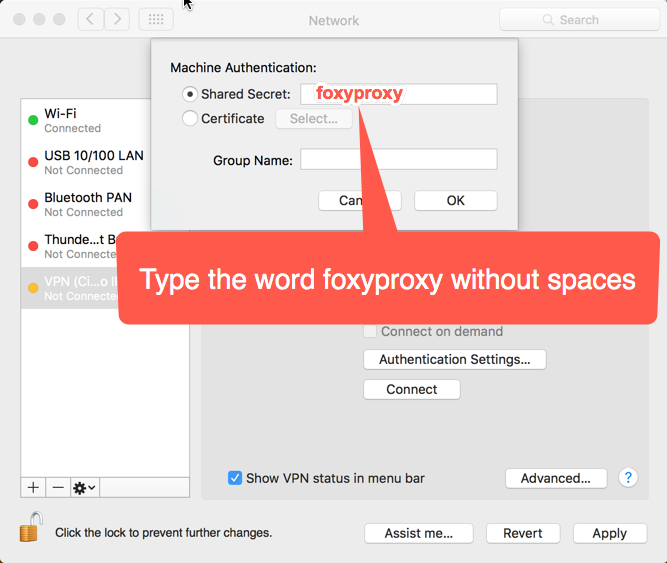This screenshot has height=563, width=667.
Task: Click the red window close button
Action: (x=19, y=20)
